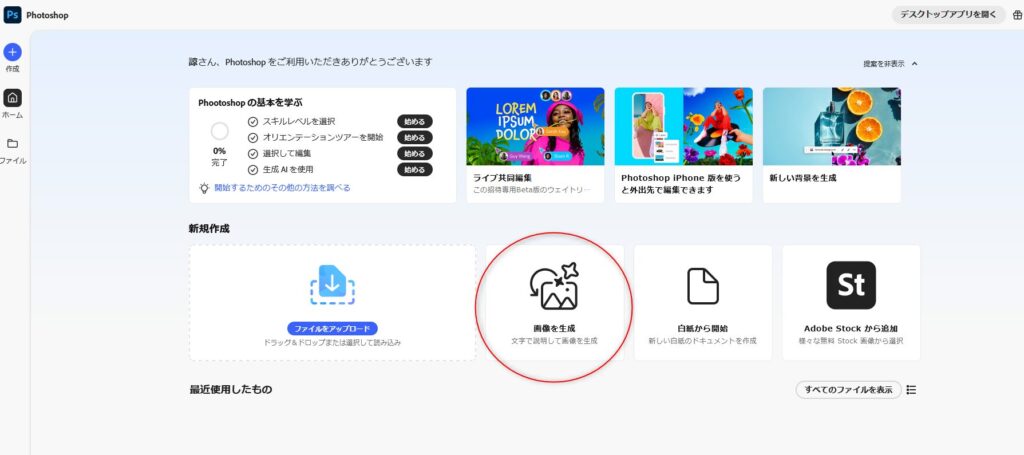Image resolution: width=1024 pixels, height=455 pixels.
Task: Click 最近使用したもの section heading
Action: (231, 390)
